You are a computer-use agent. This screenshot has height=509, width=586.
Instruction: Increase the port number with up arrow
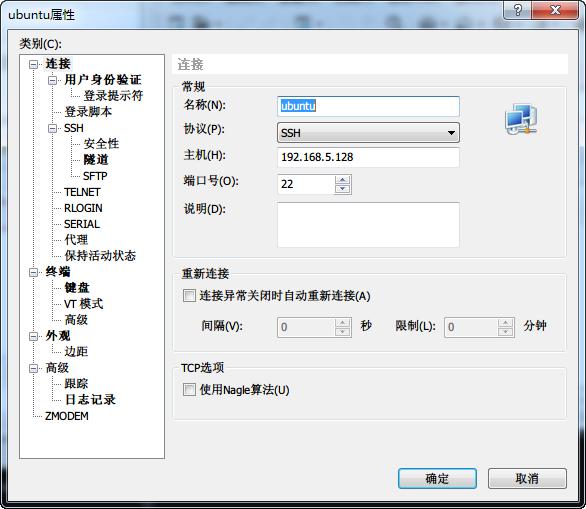click(342, 180)
